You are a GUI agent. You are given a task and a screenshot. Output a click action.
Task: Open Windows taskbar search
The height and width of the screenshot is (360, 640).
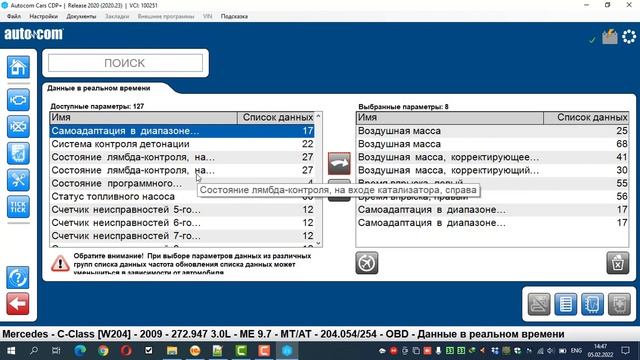(34, 351)
